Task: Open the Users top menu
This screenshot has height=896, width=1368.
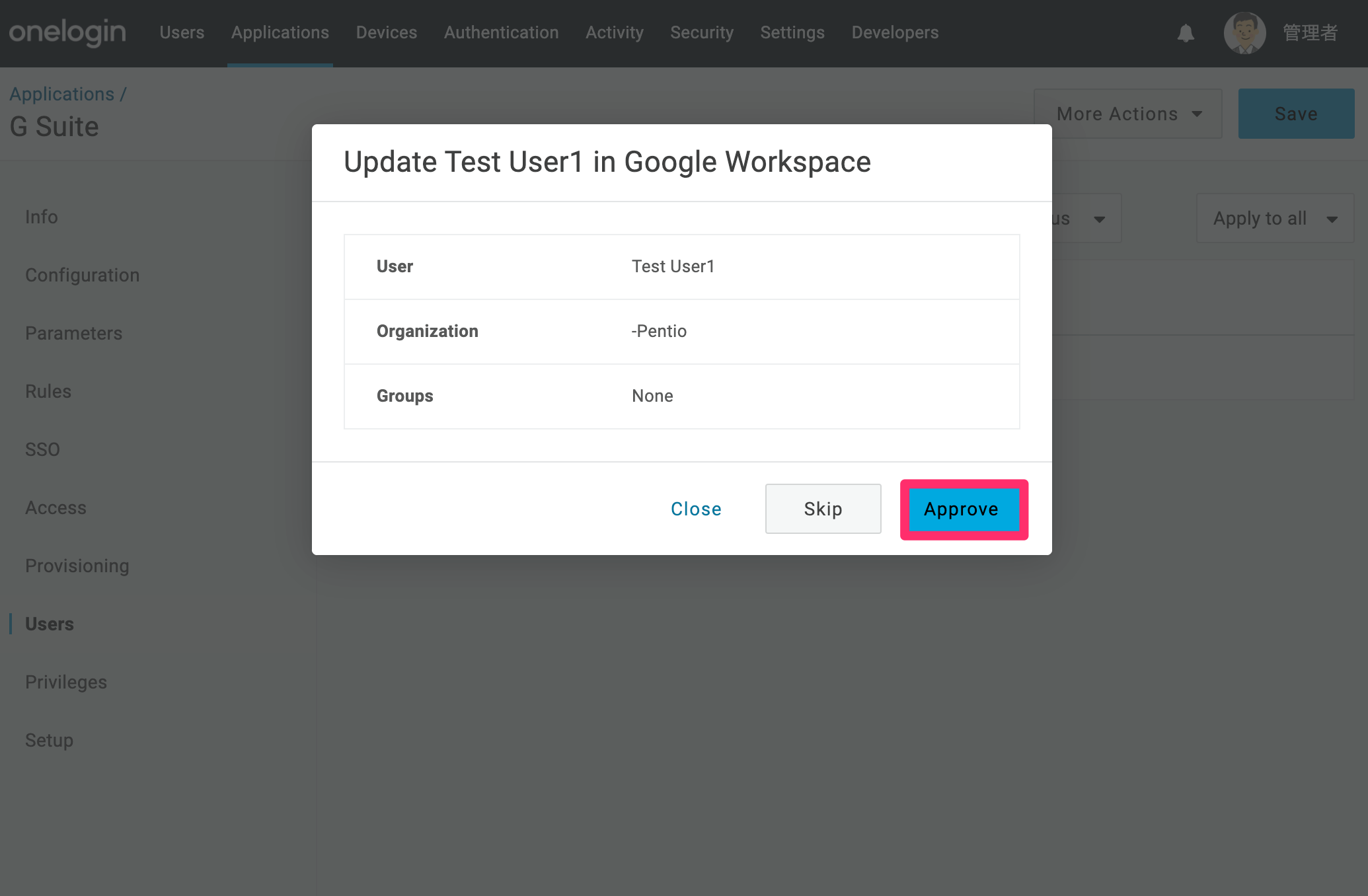Action: [182, 32]
